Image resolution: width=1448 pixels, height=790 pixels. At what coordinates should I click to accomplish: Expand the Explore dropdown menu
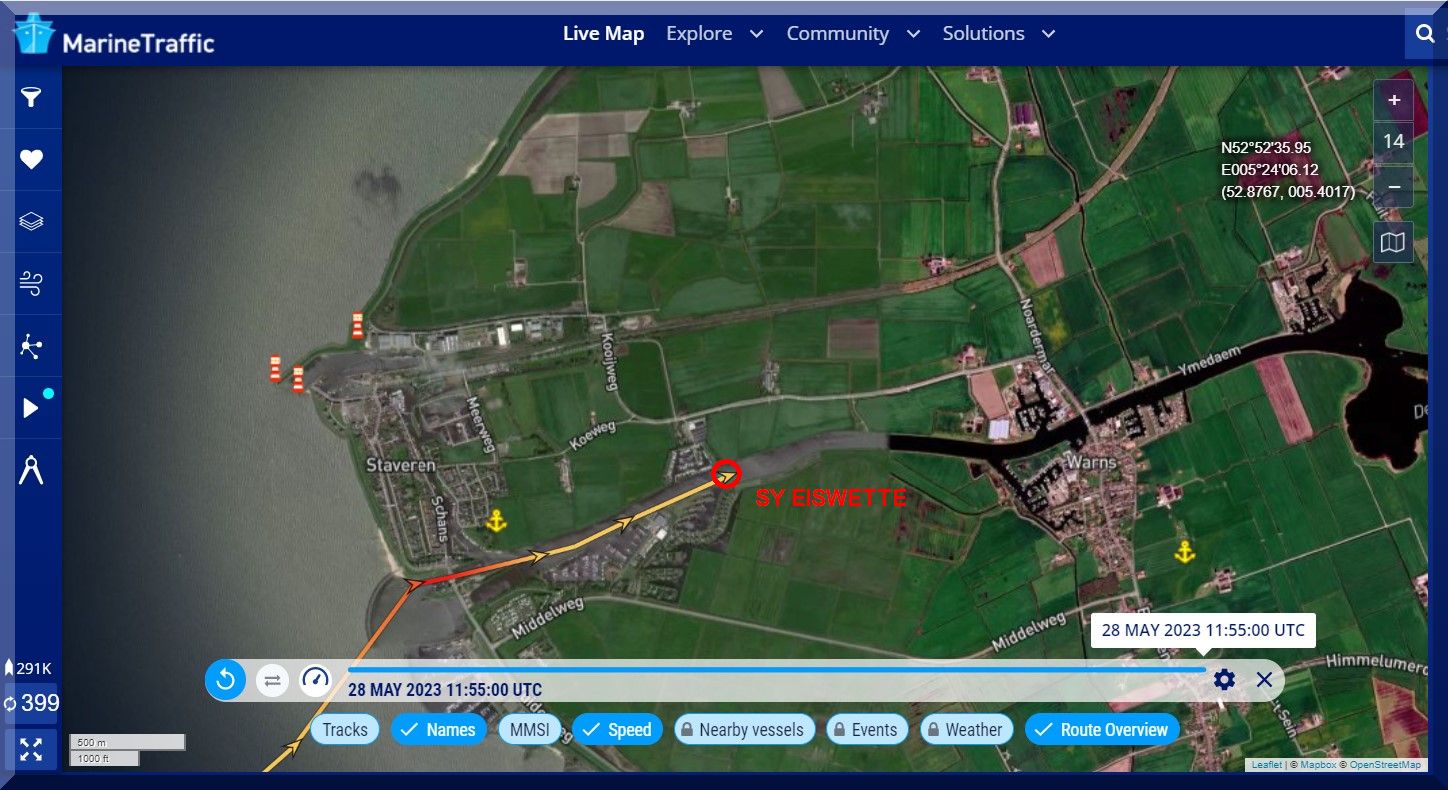tap(714, 34)
